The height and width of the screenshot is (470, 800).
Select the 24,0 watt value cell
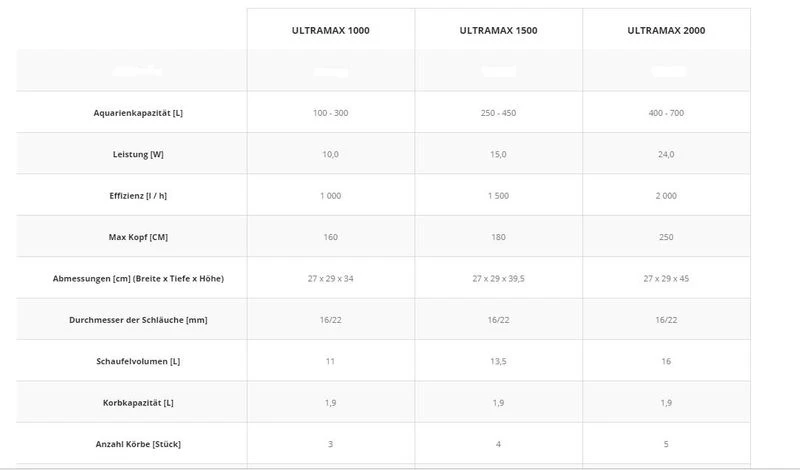point(666,155)
